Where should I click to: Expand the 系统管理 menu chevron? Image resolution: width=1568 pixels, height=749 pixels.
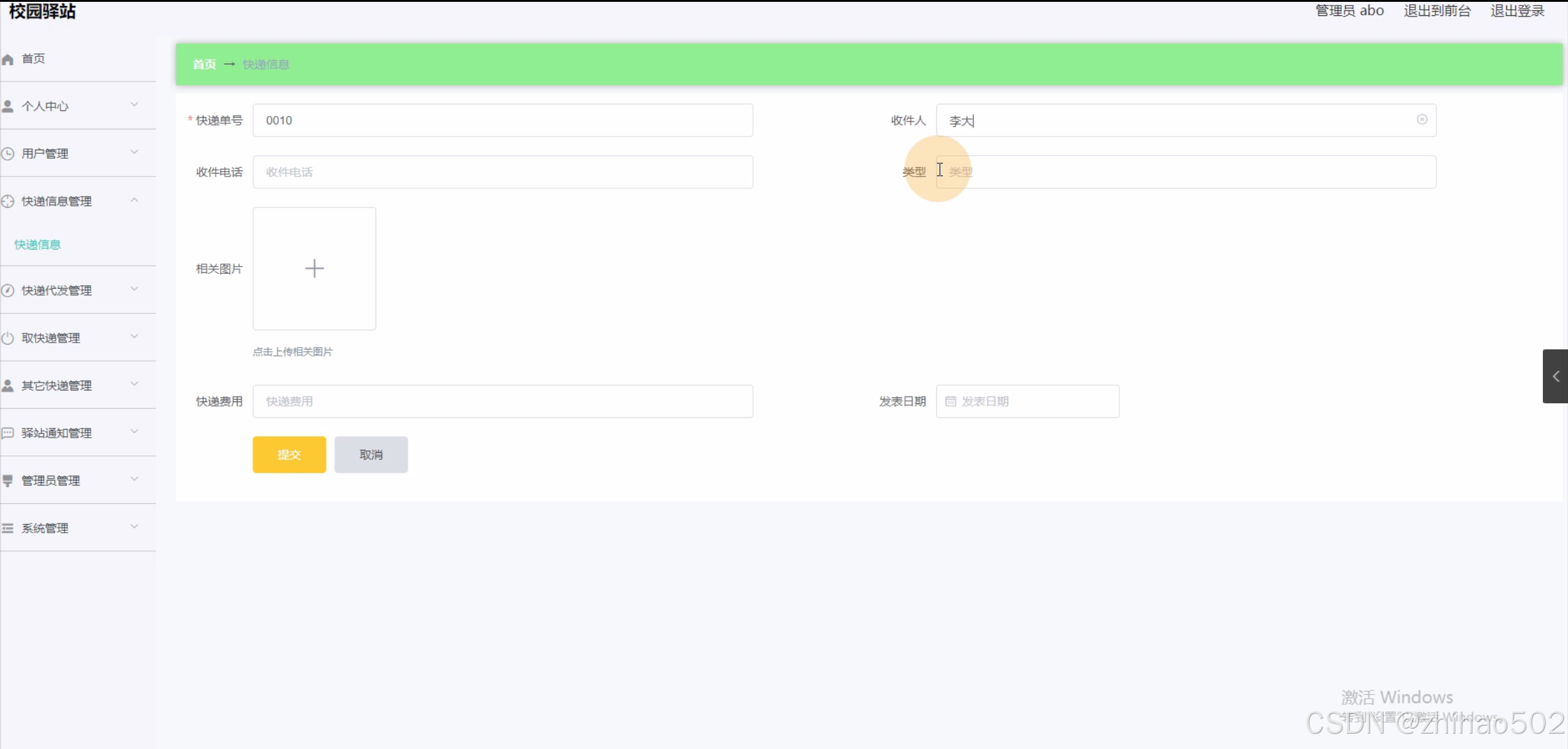[x=134, y=527]
